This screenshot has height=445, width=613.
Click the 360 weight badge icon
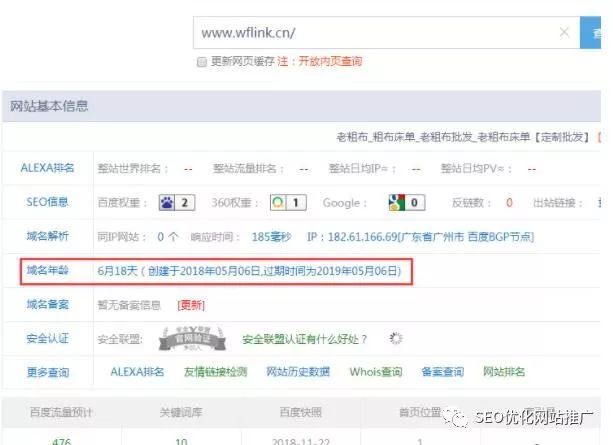[278, 203]
